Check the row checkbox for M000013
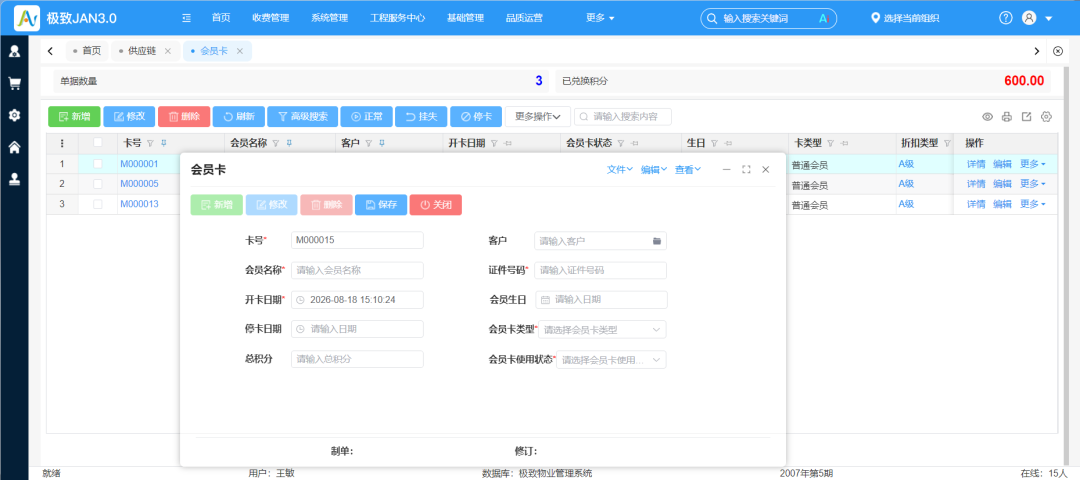 coord(98,204)
